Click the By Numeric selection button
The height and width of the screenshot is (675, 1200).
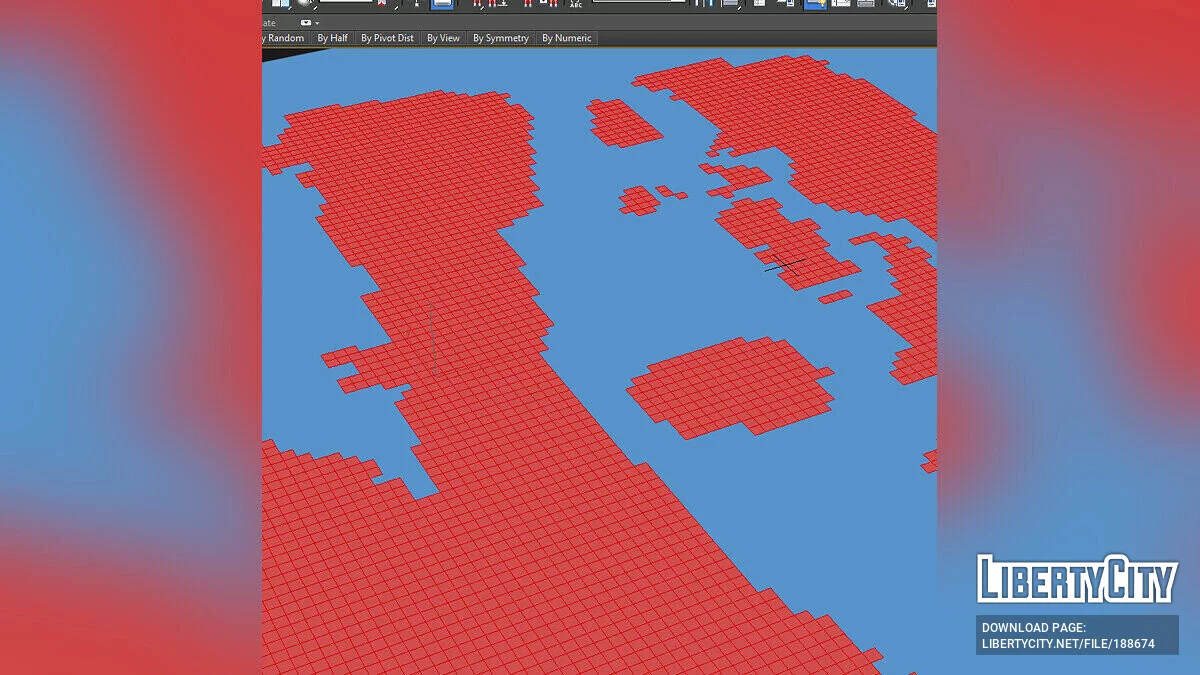567,37
